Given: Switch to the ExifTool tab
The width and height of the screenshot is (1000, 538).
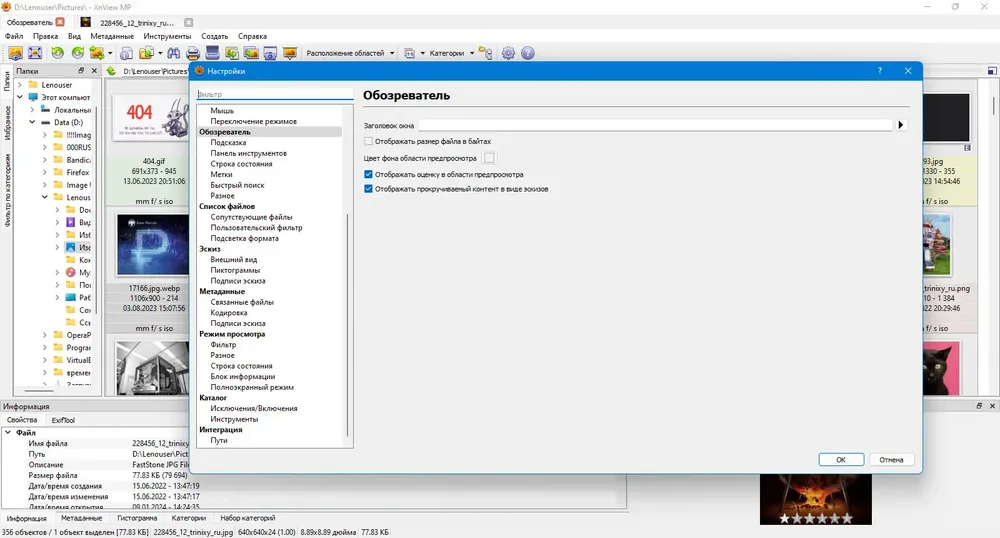Looking at the screenshot, I should click(63, 420).
